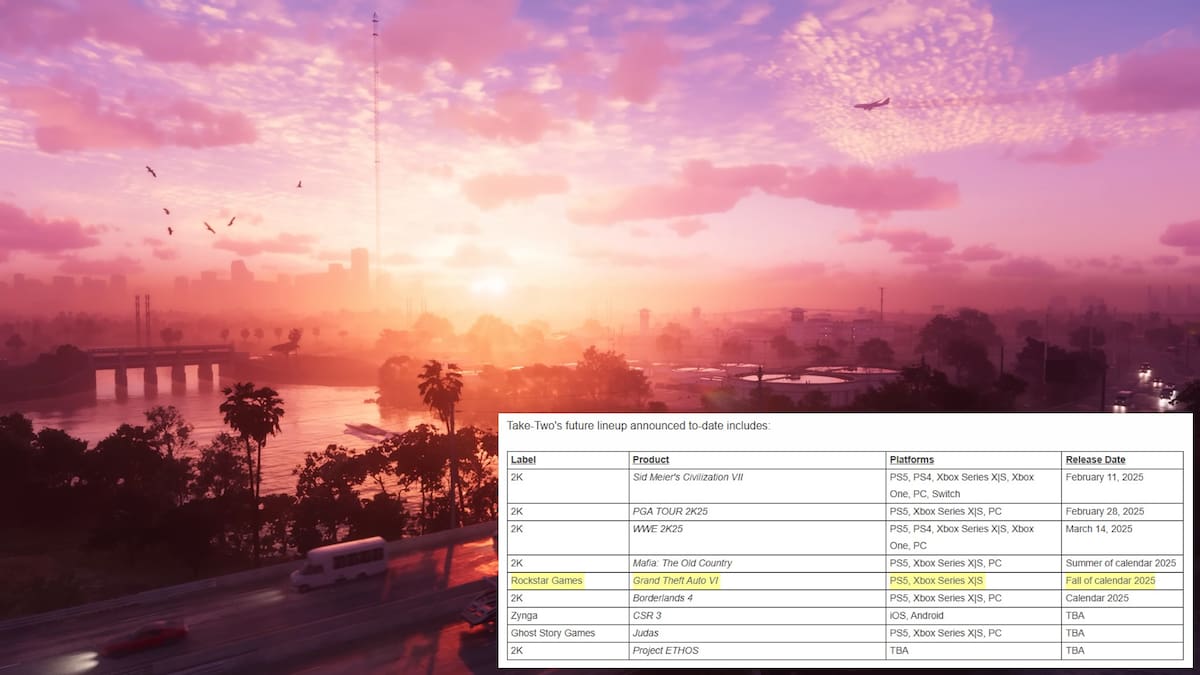Click the "Calendar 2025" release date cell
The image size is (1200, 675).
tap(1097, 598)
